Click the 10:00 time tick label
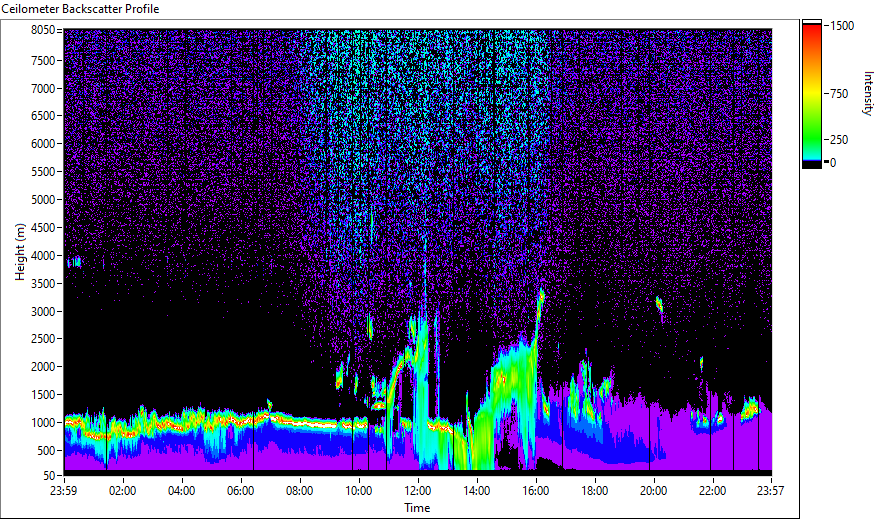Viewport: 878px width, 519px height. pos(358,491)
